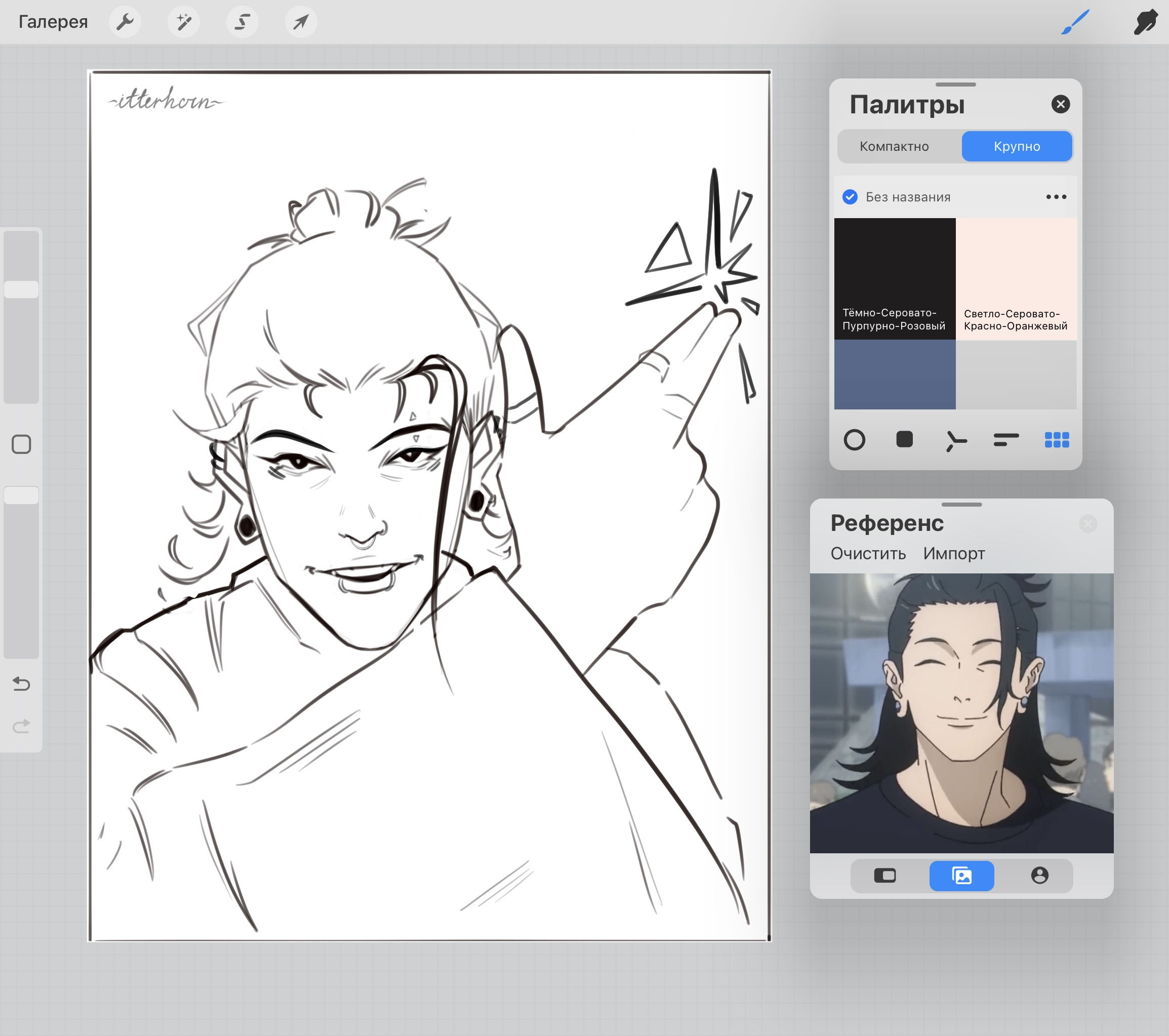Viewport: 1169px width, 1036px height.
Task: Switch reference source to Canvas
Action: click(x=885, y=876)
